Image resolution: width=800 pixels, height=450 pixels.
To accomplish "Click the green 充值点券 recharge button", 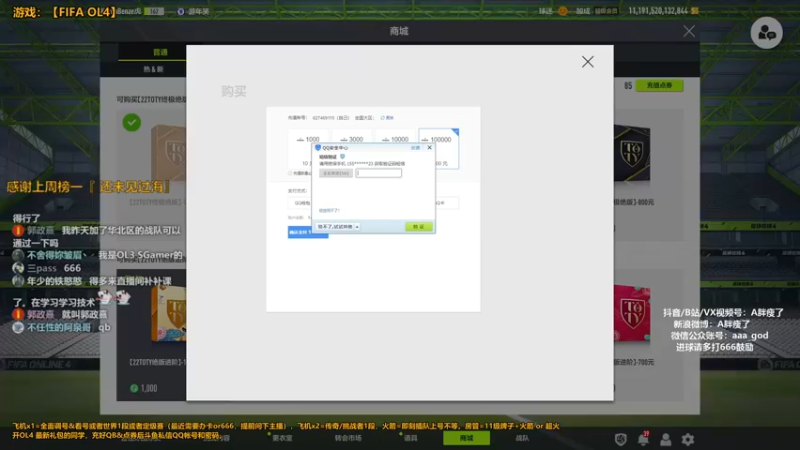I will pos(659,85).
